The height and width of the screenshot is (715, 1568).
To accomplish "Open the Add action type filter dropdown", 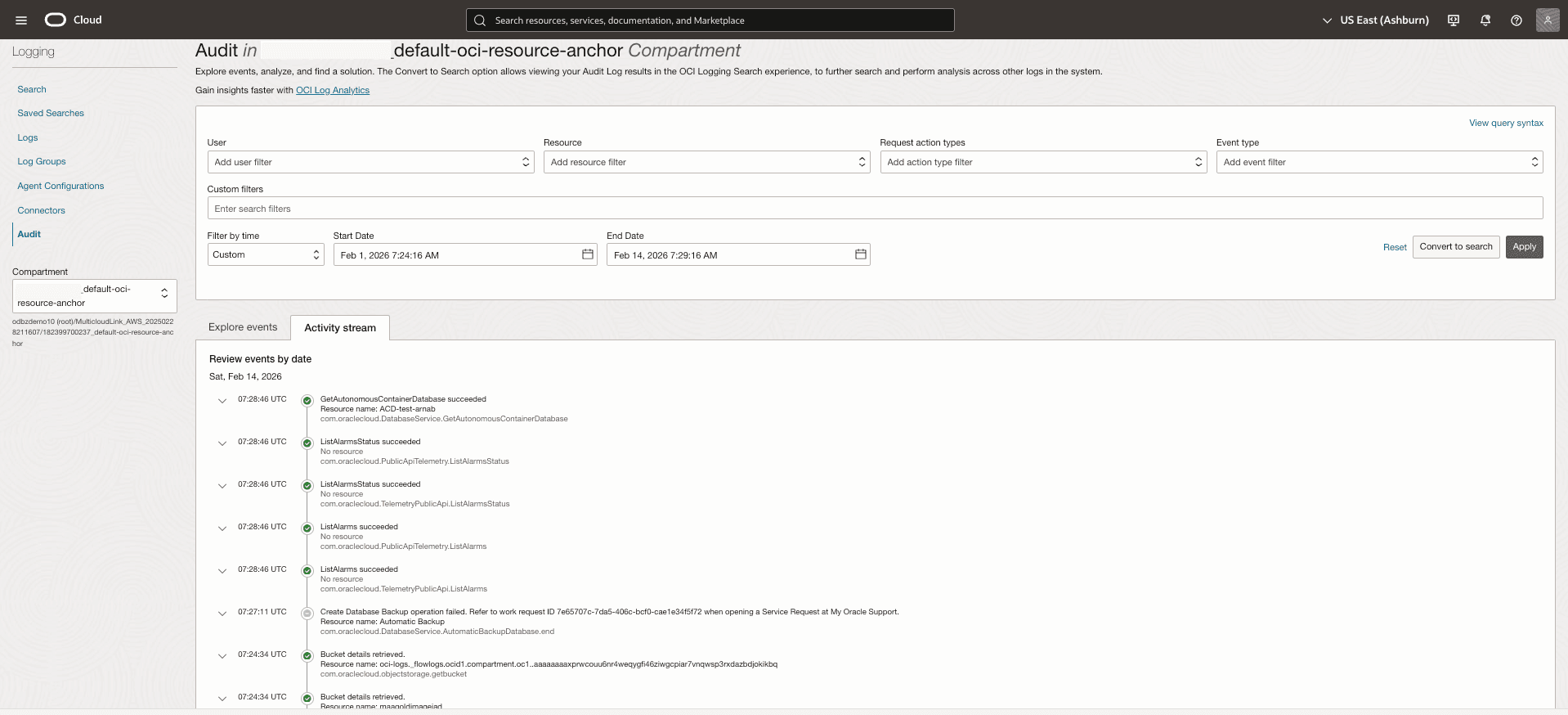I will (1043, 162).
